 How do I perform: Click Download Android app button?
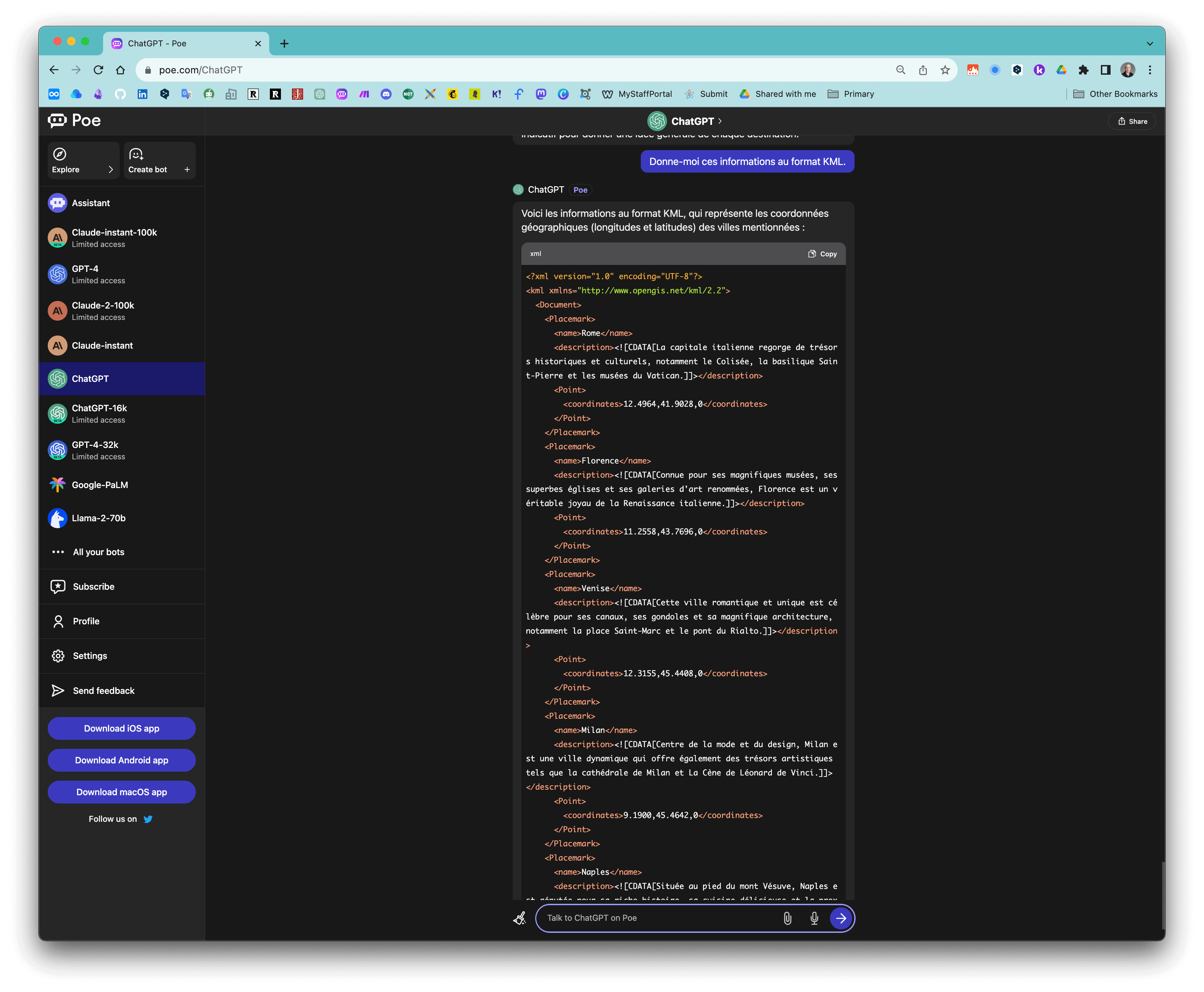click(122, 760)
